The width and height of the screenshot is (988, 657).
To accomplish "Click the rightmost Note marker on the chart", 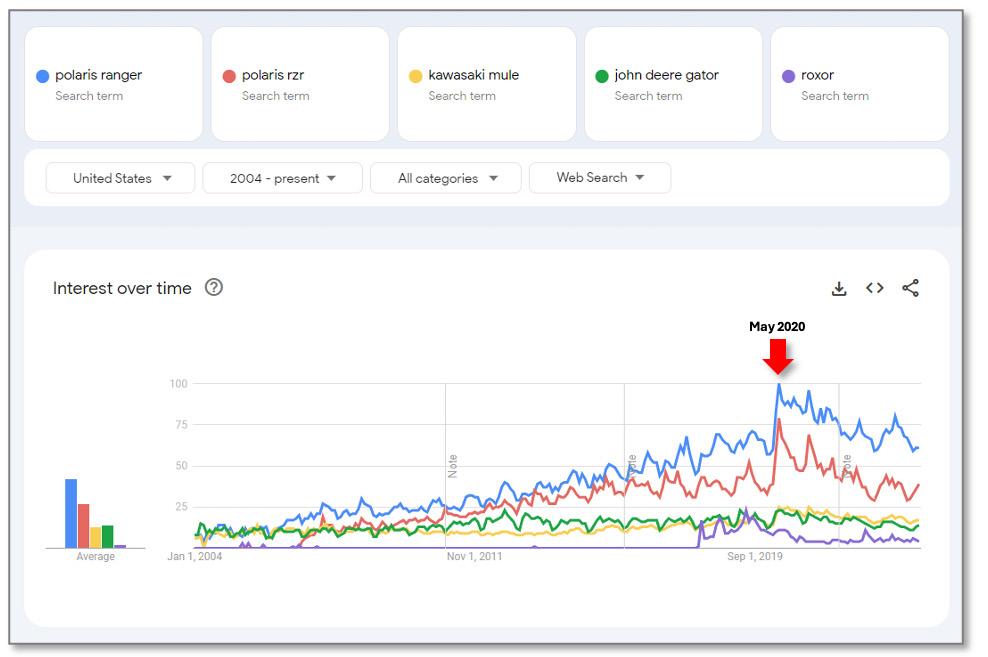I will coord(846,465).
